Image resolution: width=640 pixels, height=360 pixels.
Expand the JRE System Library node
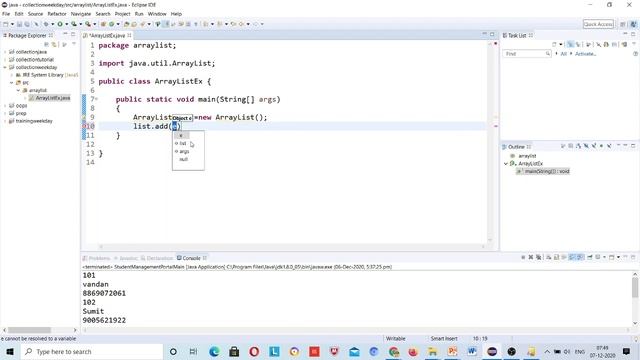coord(12,75)
